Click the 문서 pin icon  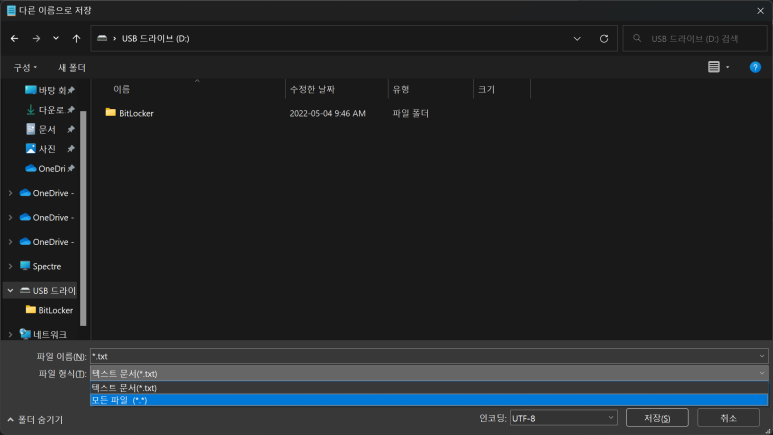(71, 129)
